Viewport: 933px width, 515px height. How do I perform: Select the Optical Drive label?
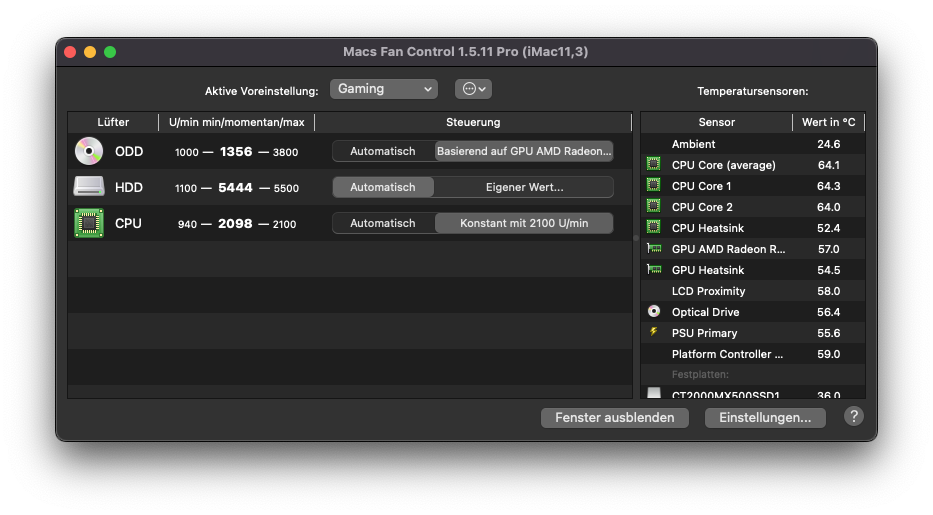tap(705, 312)
